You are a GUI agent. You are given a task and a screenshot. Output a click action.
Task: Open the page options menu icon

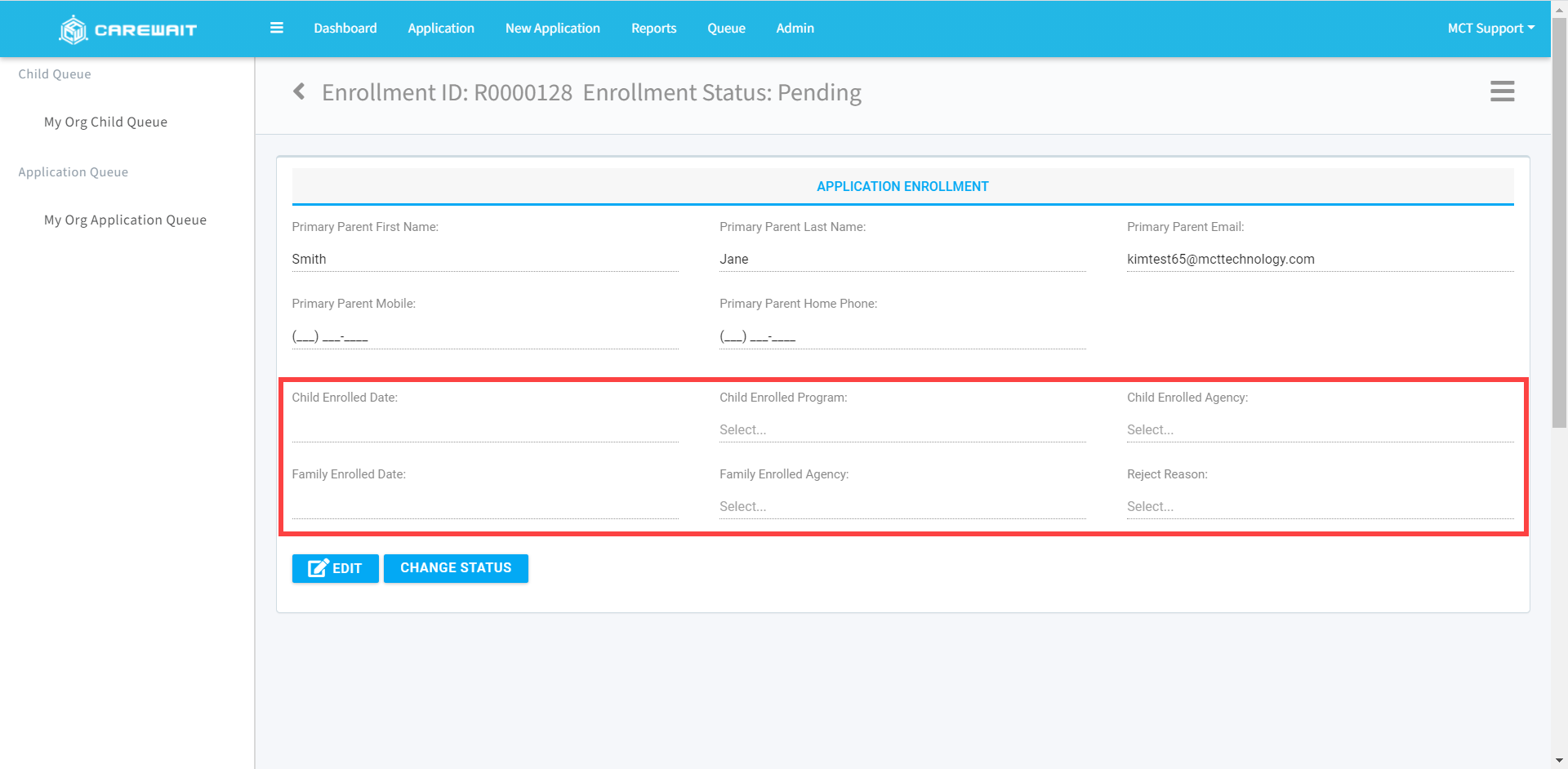[1501, 91]
